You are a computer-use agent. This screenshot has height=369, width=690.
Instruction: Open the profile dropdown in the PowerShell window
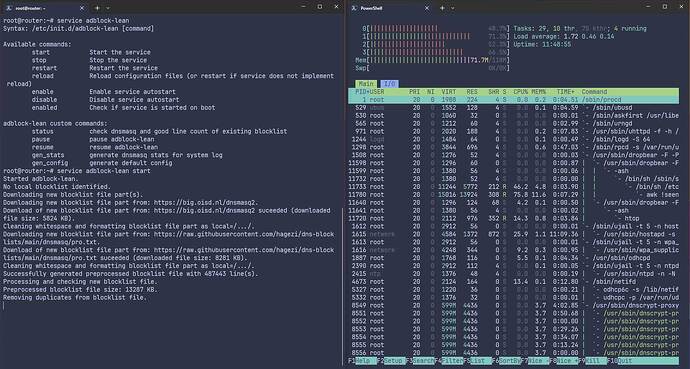click(453, 8)
